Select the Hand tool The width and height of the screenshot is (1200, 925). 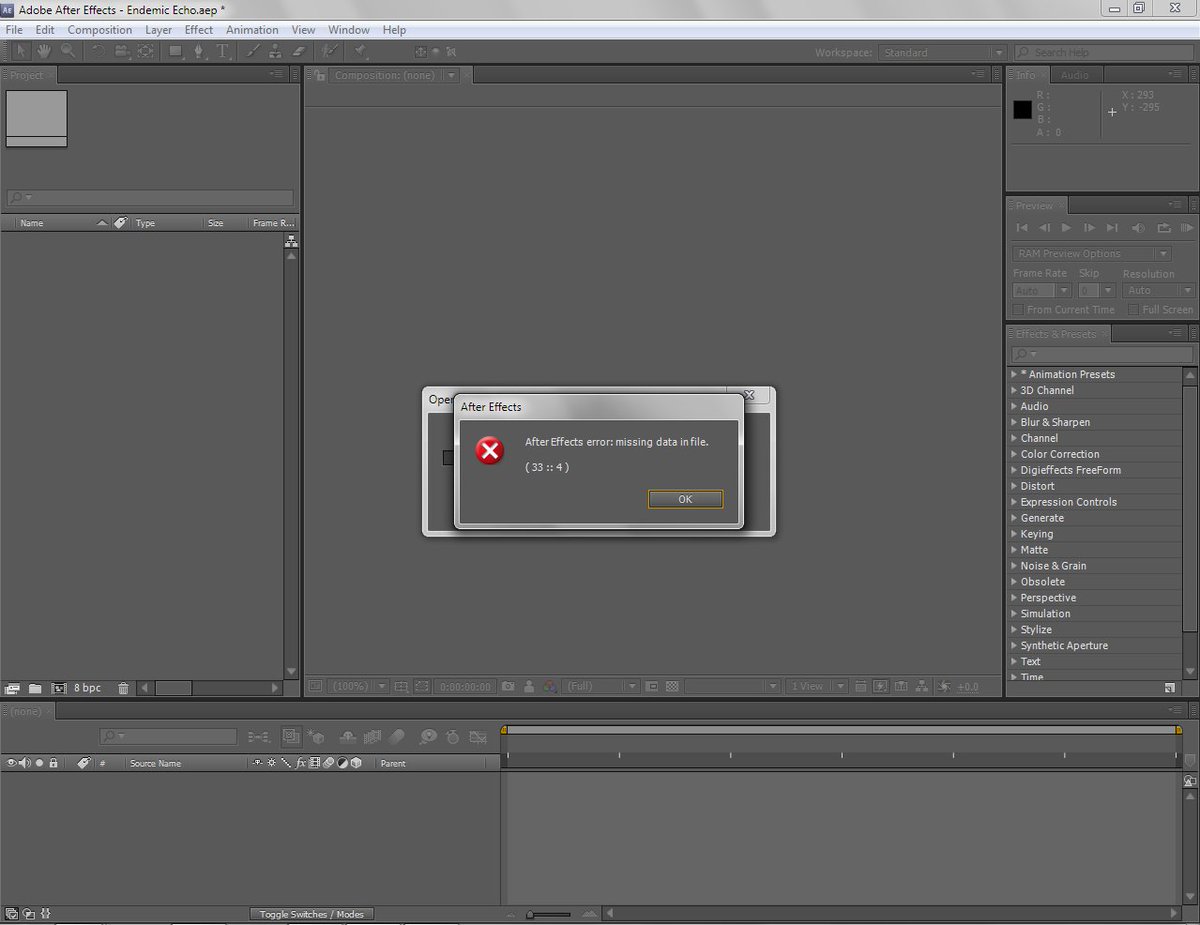43,51
